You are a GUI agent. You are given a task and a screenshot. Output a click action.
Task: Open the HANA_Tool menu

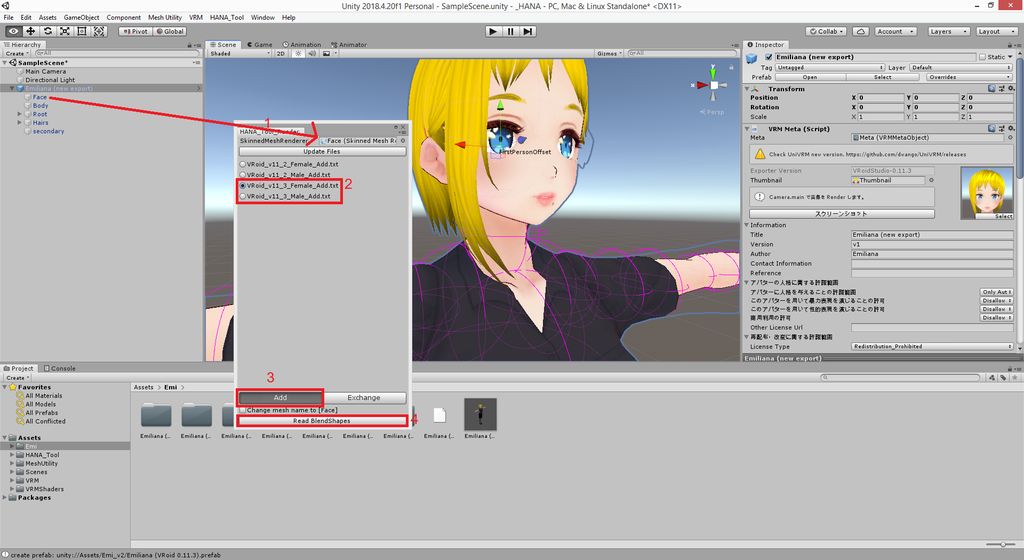point(226,17)
